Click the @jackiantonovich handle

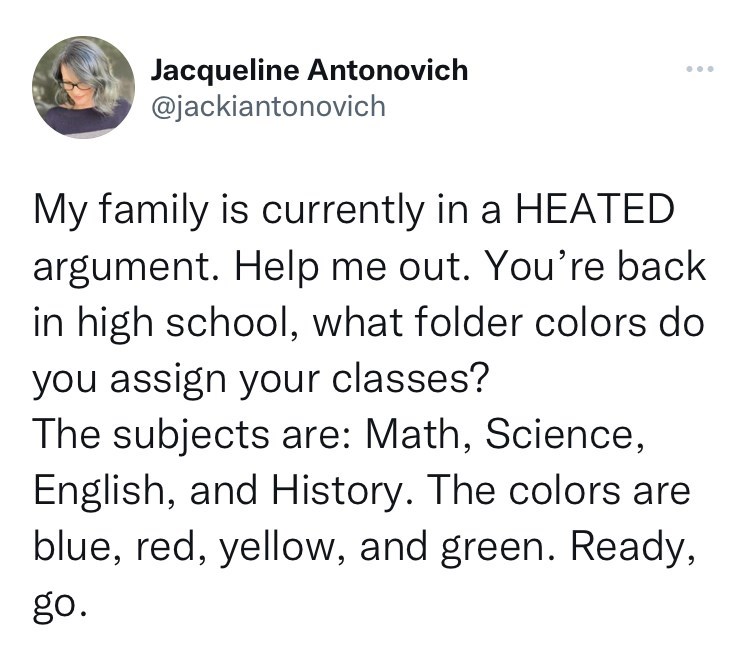[x=267, y=104]
